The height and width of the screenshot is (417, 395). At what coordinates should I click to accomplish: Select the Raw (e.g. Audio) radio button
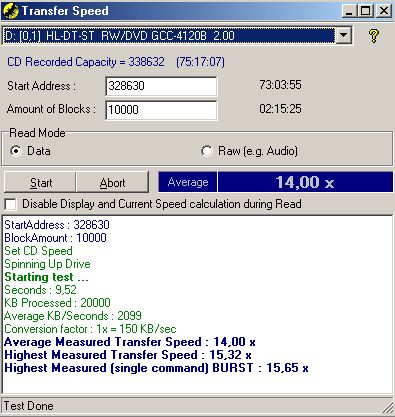pyautogui.click(x=207, y=151)
